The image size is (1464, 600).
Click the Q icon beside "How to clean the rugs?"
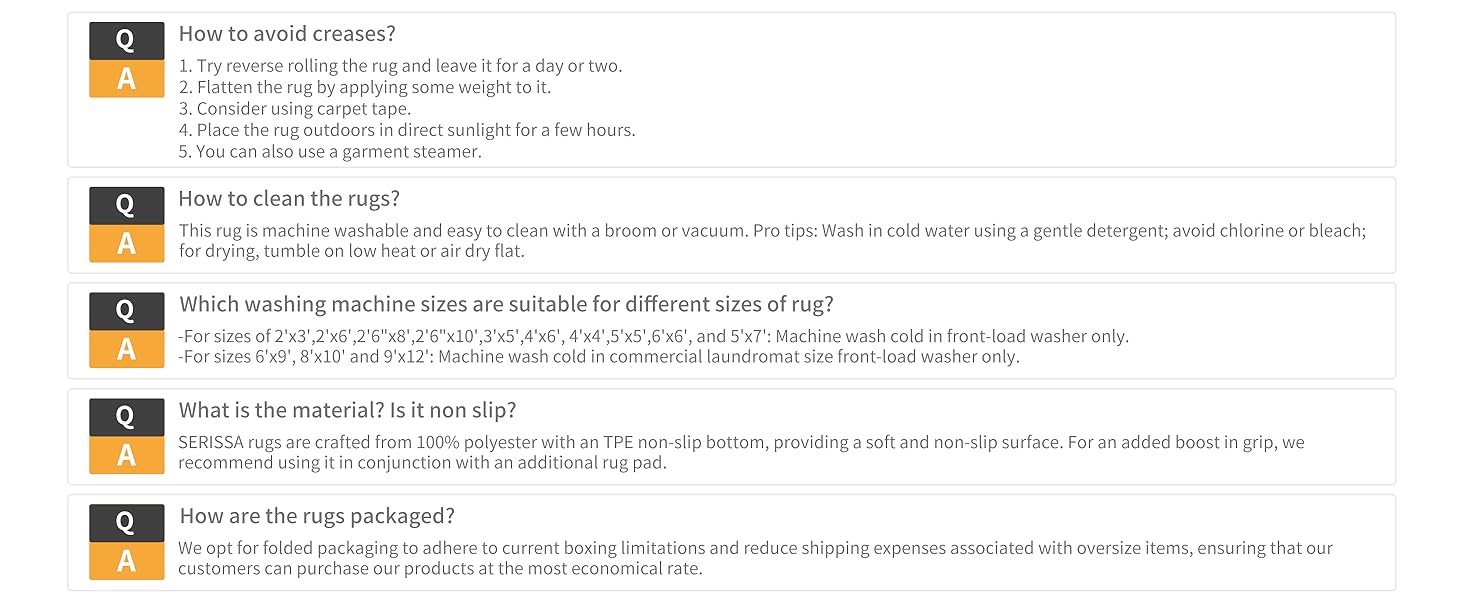126,205
